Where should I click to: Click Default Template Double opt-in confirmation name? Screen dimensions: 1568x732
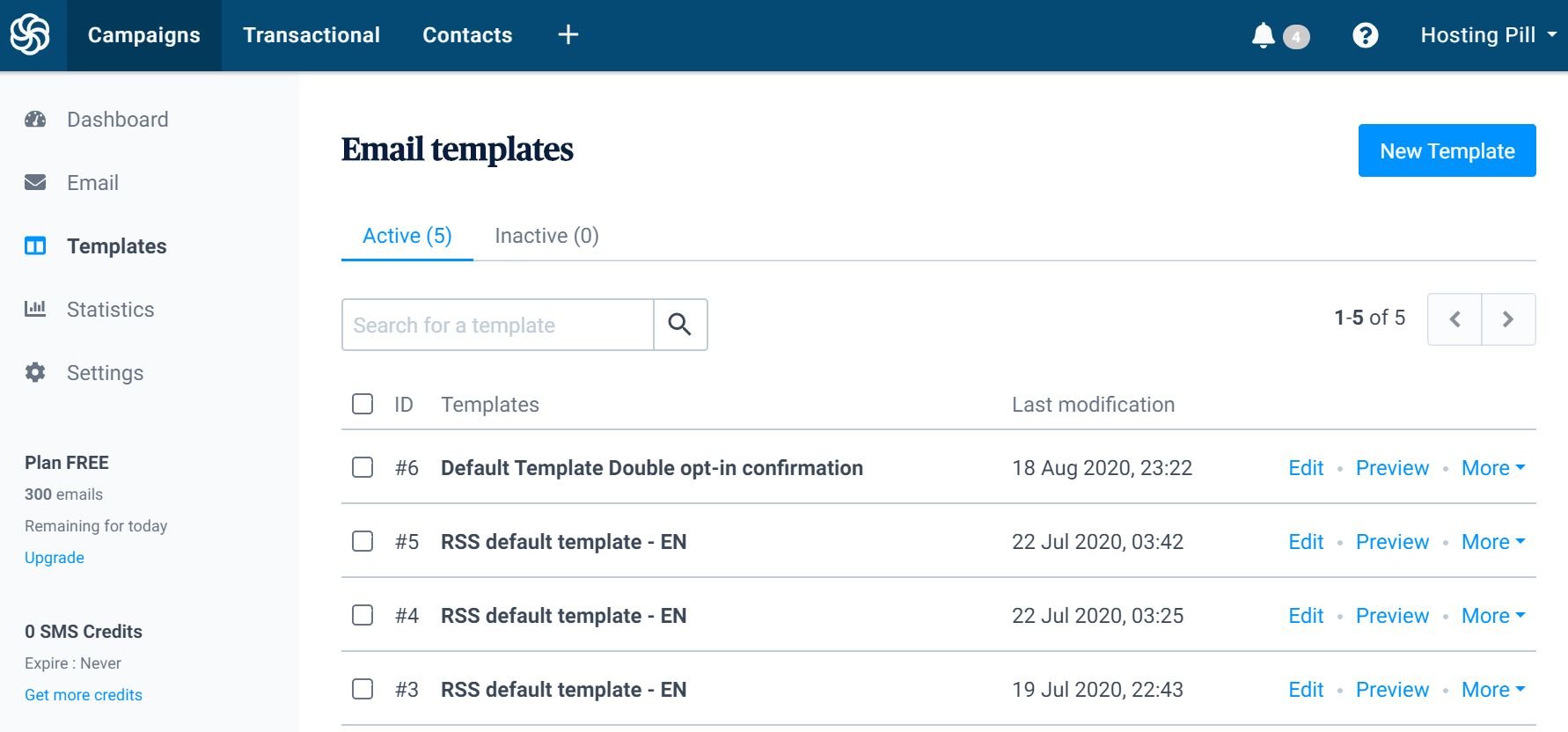(x=652, y=468)
